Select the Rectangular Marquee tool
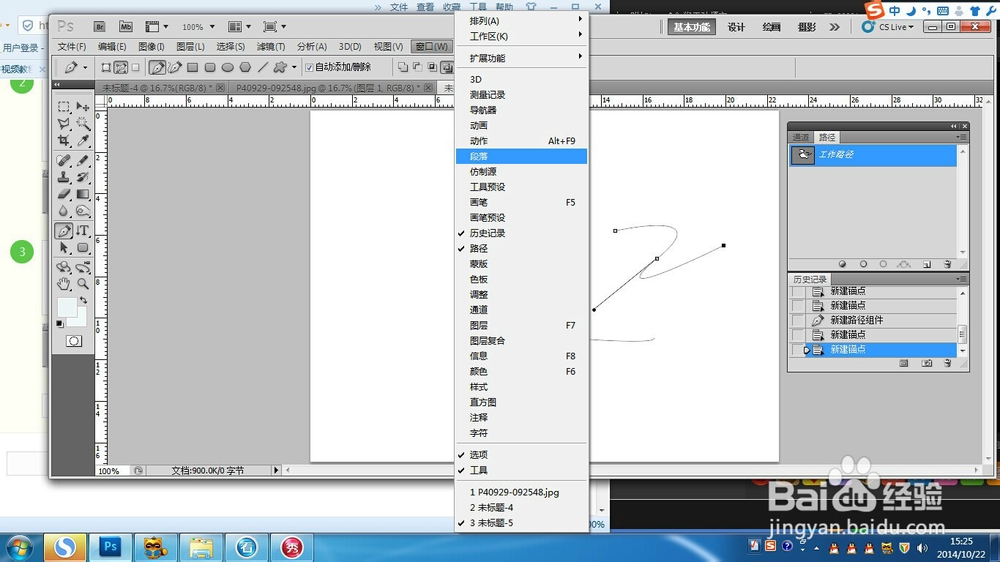Image resolution: width=1000 pixels, height=562 pixels. tap(64, 107)
